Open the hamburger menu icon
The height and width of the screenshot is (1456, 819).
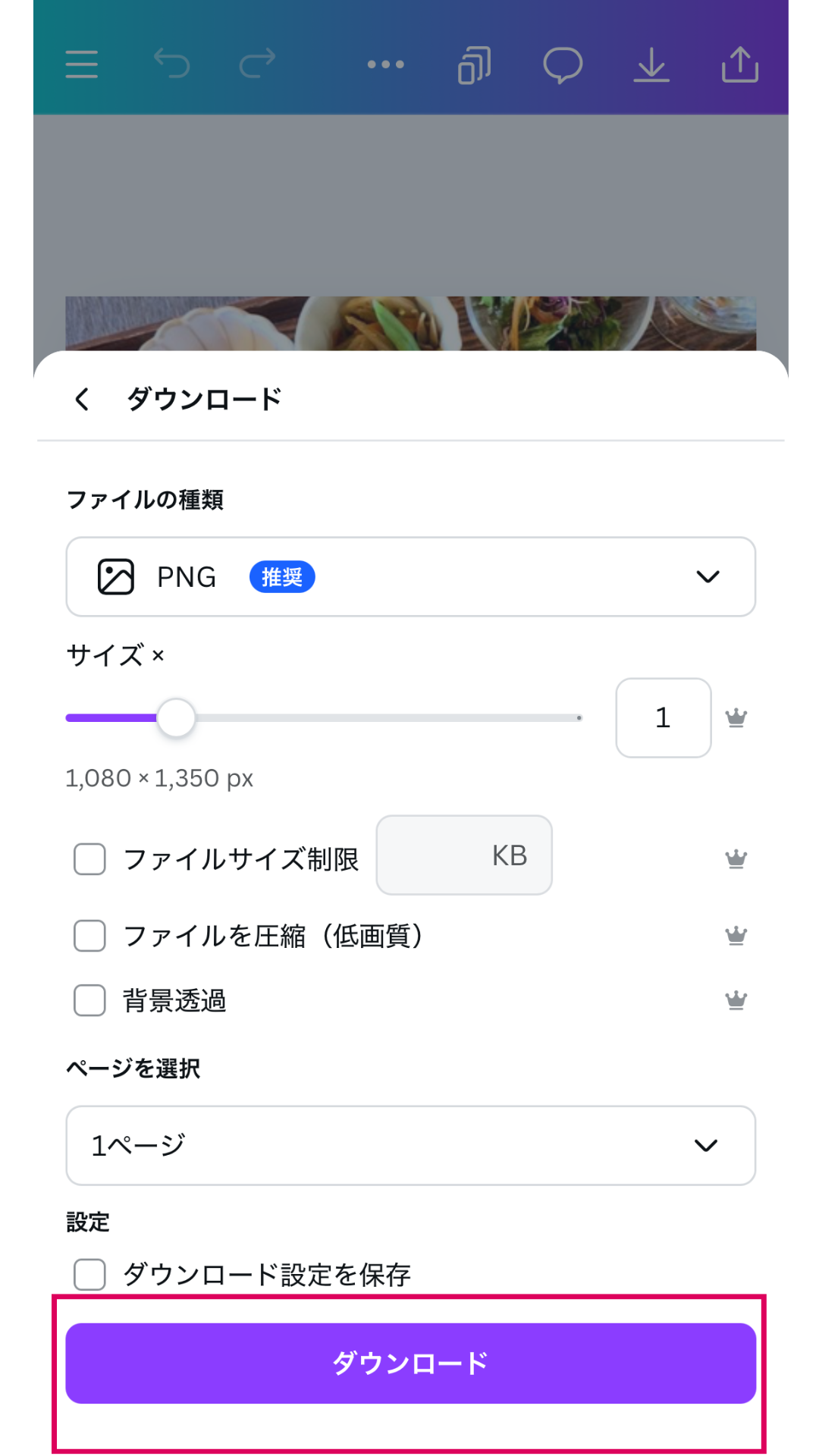tap(82, 64)
